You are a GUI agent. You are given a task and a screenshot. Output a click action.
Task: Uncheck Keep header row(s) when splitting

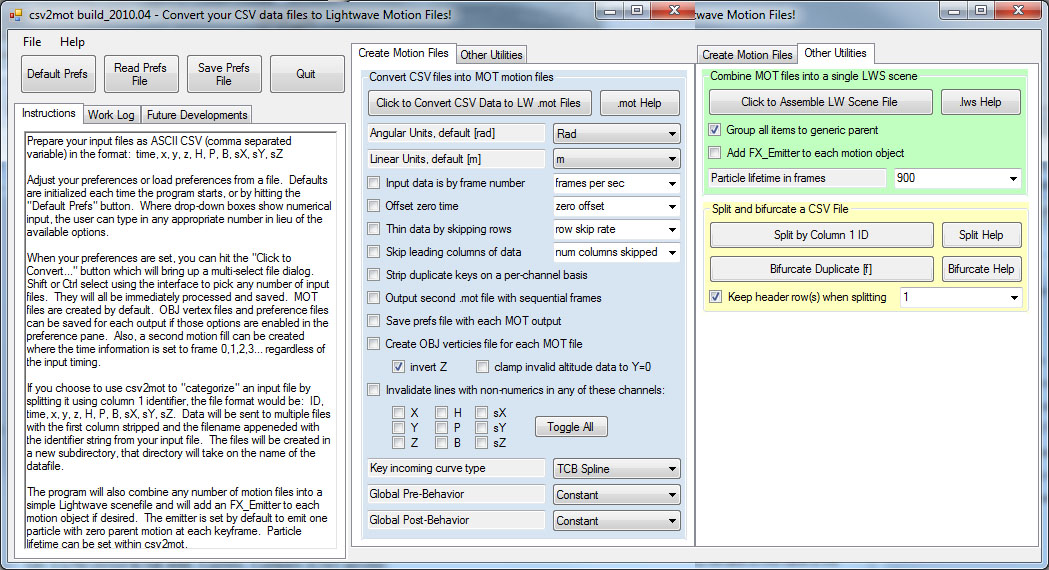[x=716, y=296]
